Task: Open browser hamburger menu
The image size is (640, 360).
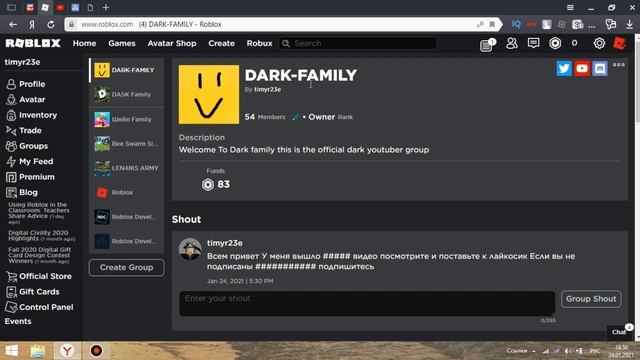Action: click(570, 7)
